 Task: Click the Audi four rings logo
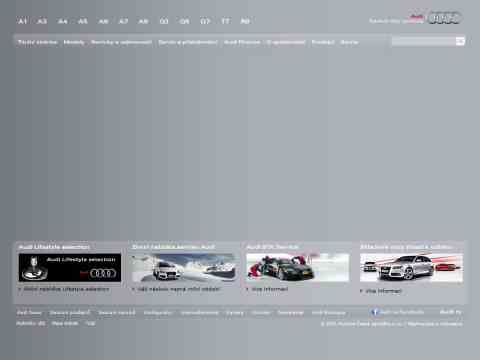click(444, 18)
